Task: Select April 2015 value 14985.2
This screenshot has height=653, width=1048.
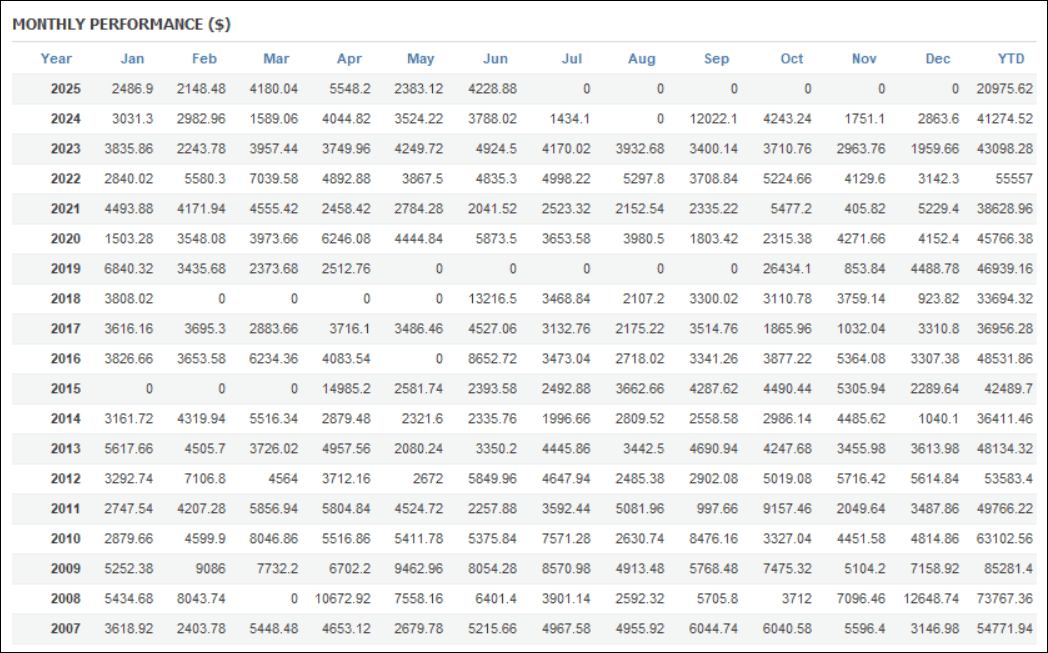Action: click(x=346, y=388)
